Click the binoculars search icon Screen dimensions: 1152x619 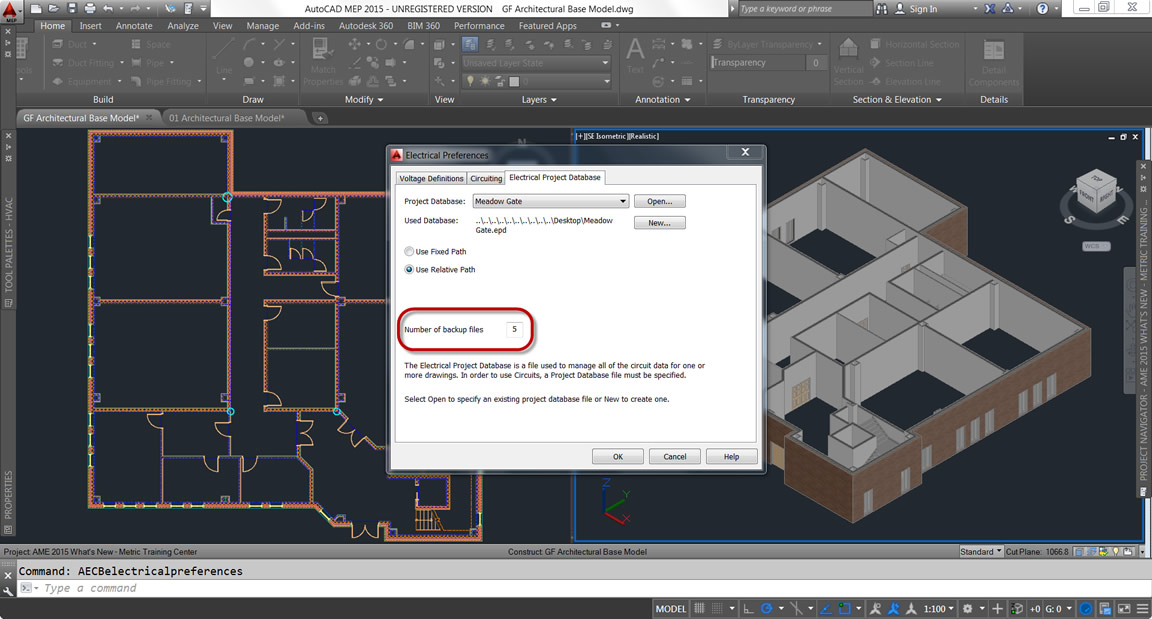pos(882,9)
